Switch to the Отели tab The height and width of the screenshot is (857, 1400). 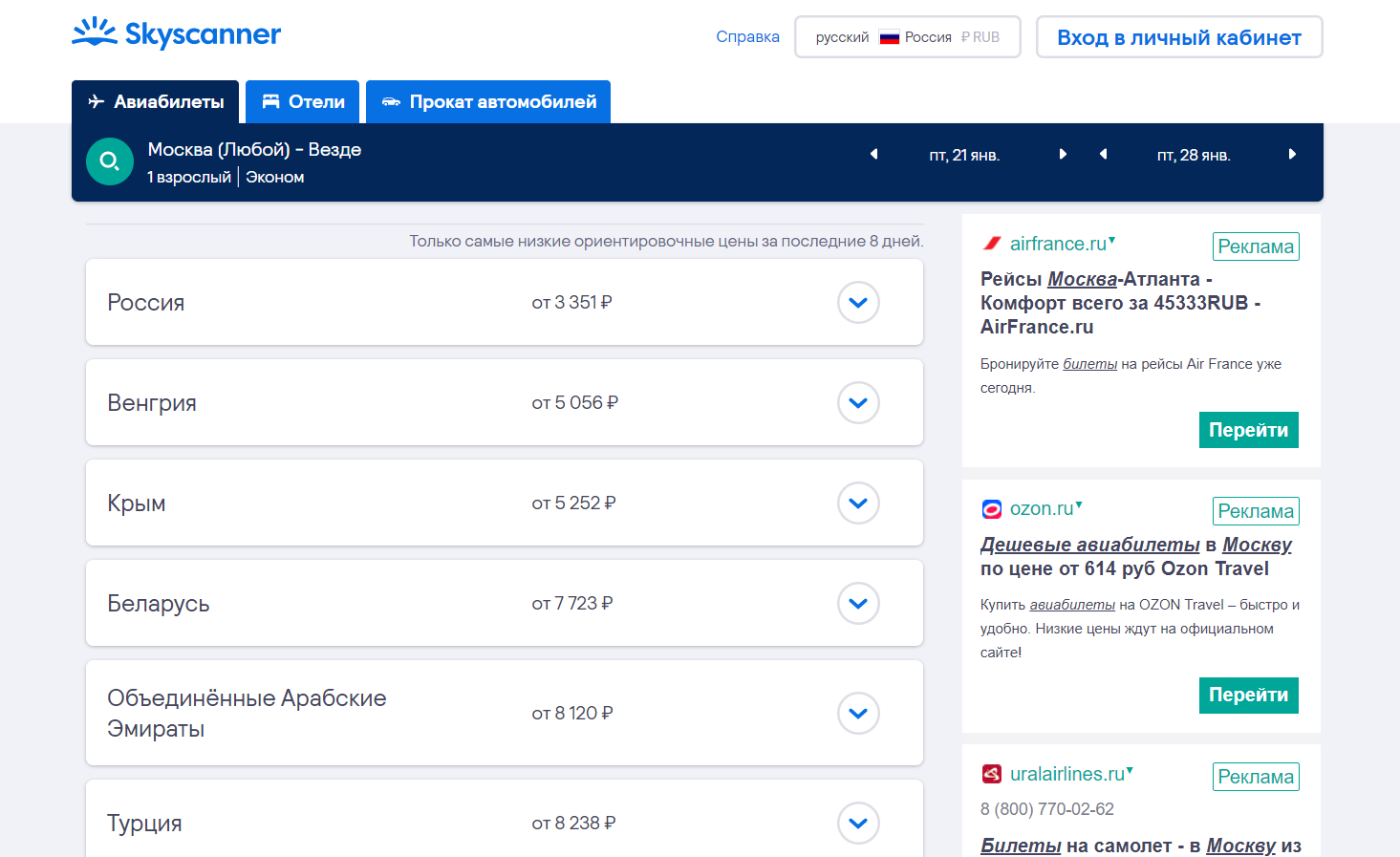point(302,101)
